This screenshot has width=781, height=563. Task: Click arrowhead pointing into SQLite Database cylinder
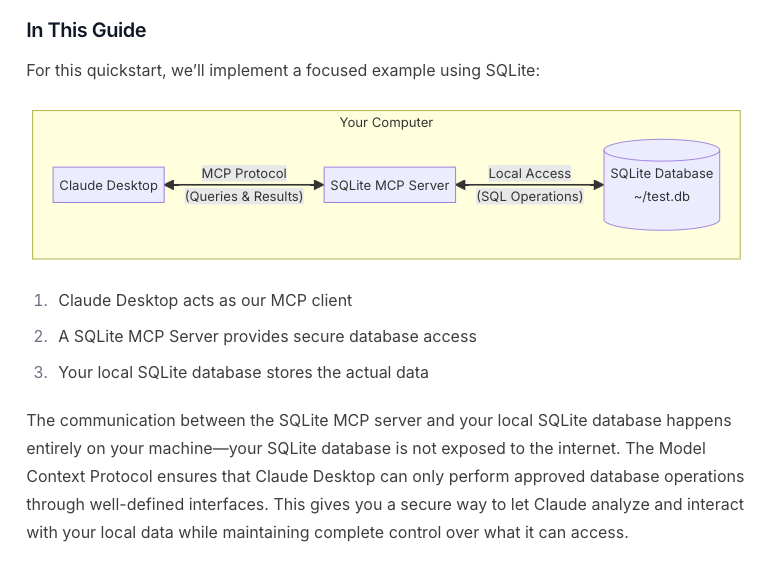(598, 185)
